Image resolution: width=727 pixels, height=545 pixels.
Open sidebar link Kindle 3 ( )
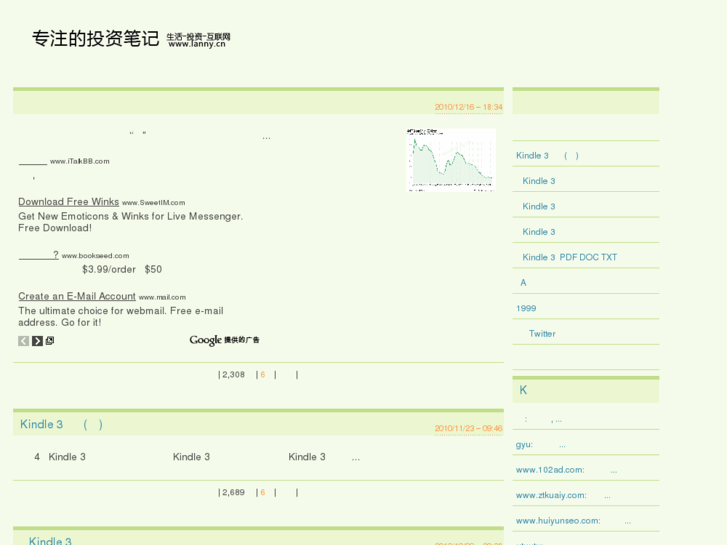click(x=547, y=156)
